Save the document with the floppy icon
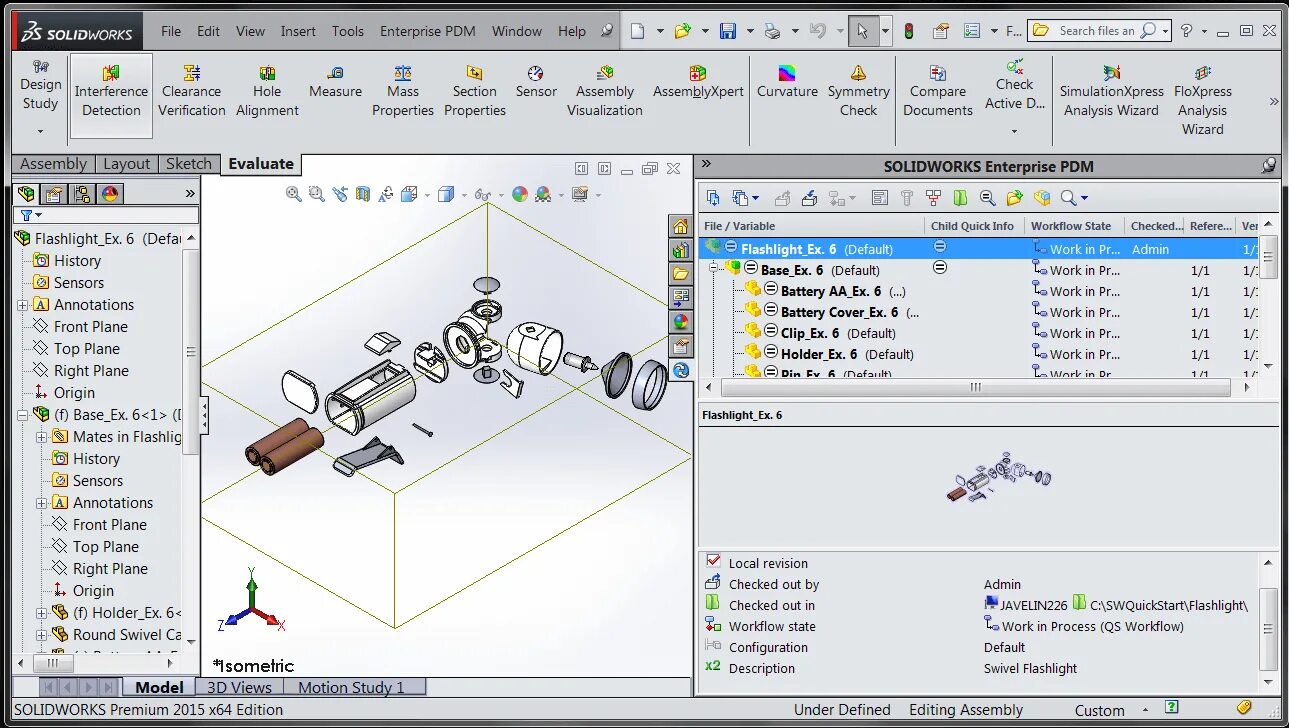 click(x=728, y=31)
